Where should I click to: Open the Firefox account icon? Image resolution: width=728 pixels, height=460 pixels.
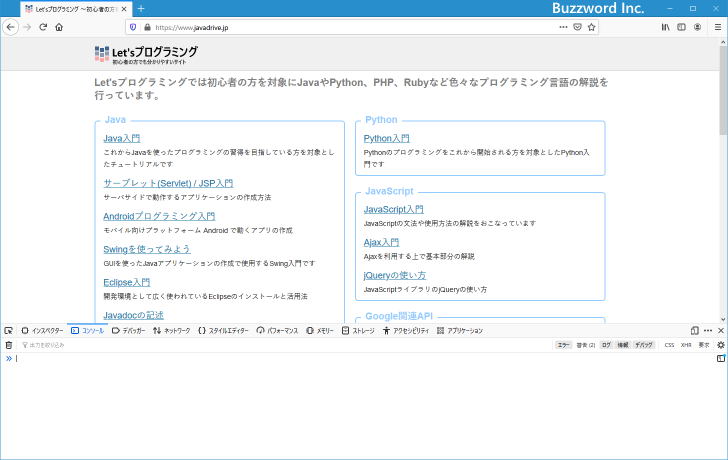tap(697, 27)
